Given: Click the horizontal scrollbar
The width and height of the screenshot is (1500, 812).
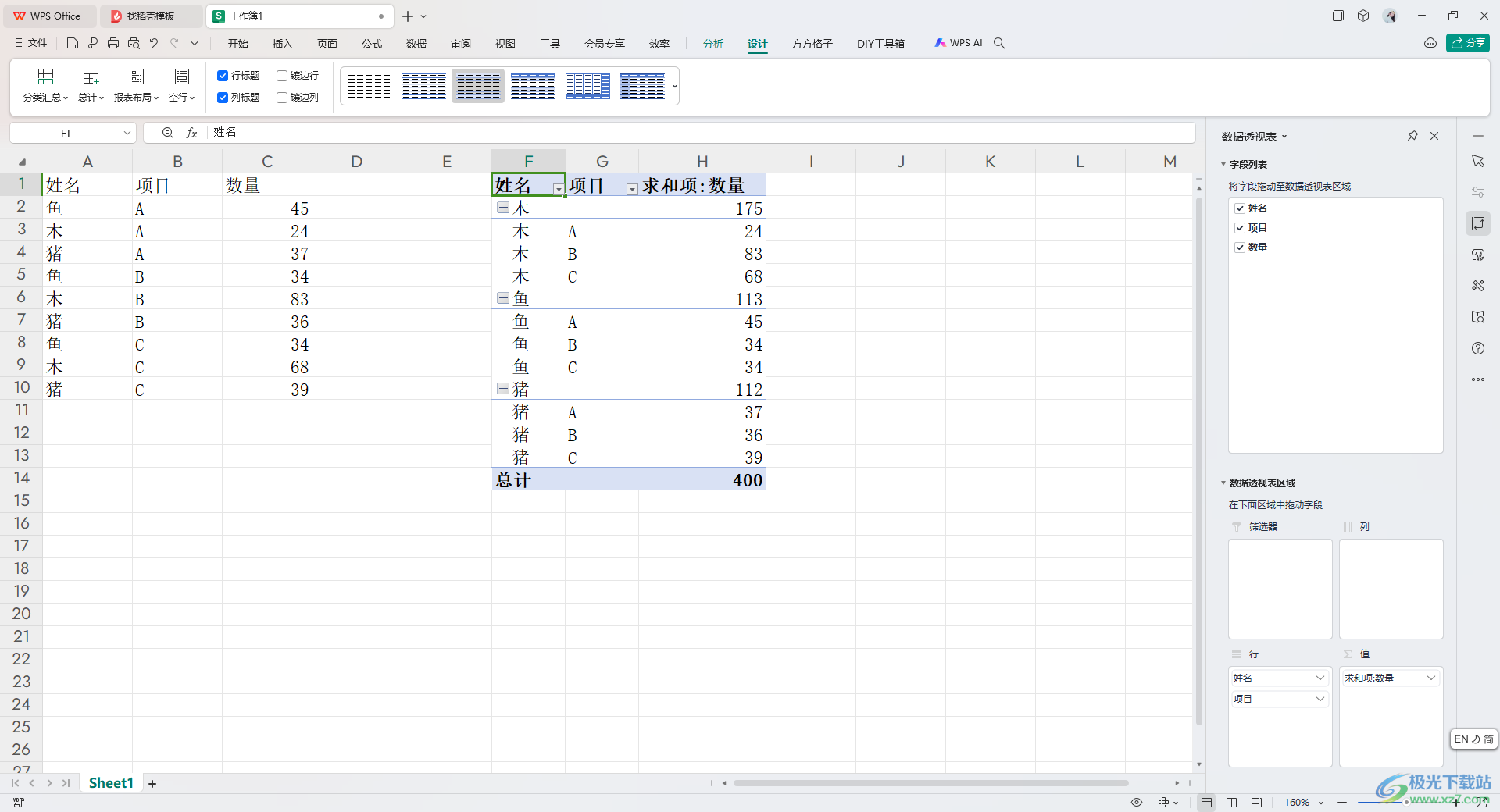Looking at the screenshot, I should [x=930, y=783].
